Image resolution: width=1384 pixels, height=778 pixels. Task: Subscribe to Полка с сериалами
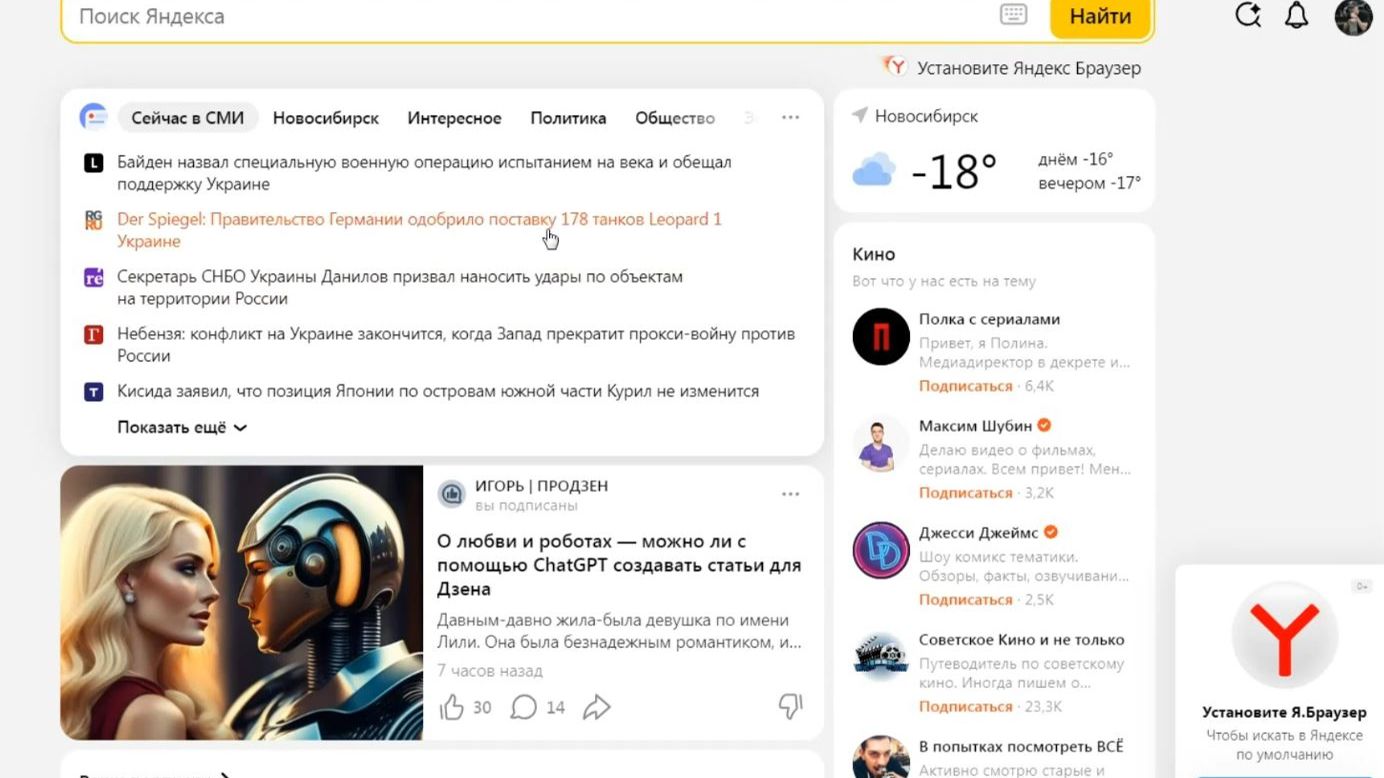point(966,386)
